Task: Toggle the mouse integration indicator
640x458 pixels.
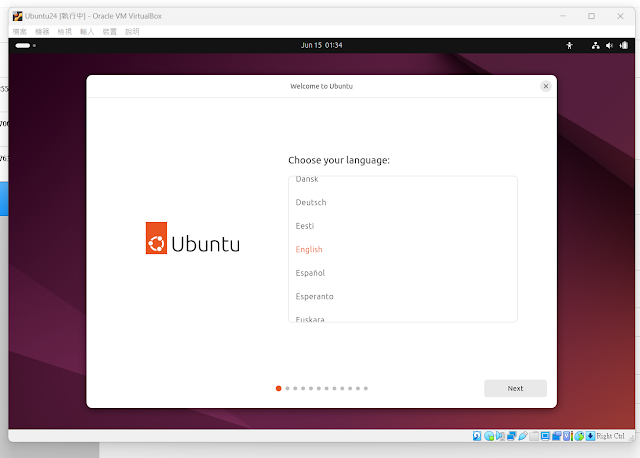Action: (x=579, y=436)
